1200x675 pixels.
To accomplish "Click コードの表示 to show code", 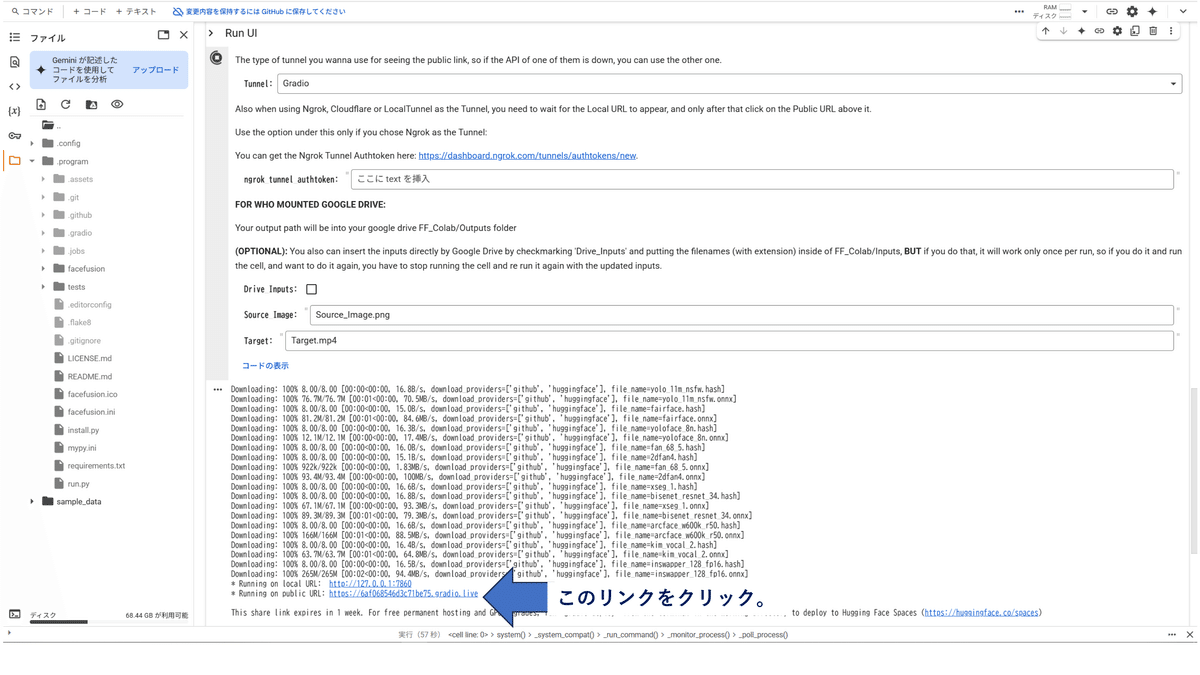I will coord(265,366).
